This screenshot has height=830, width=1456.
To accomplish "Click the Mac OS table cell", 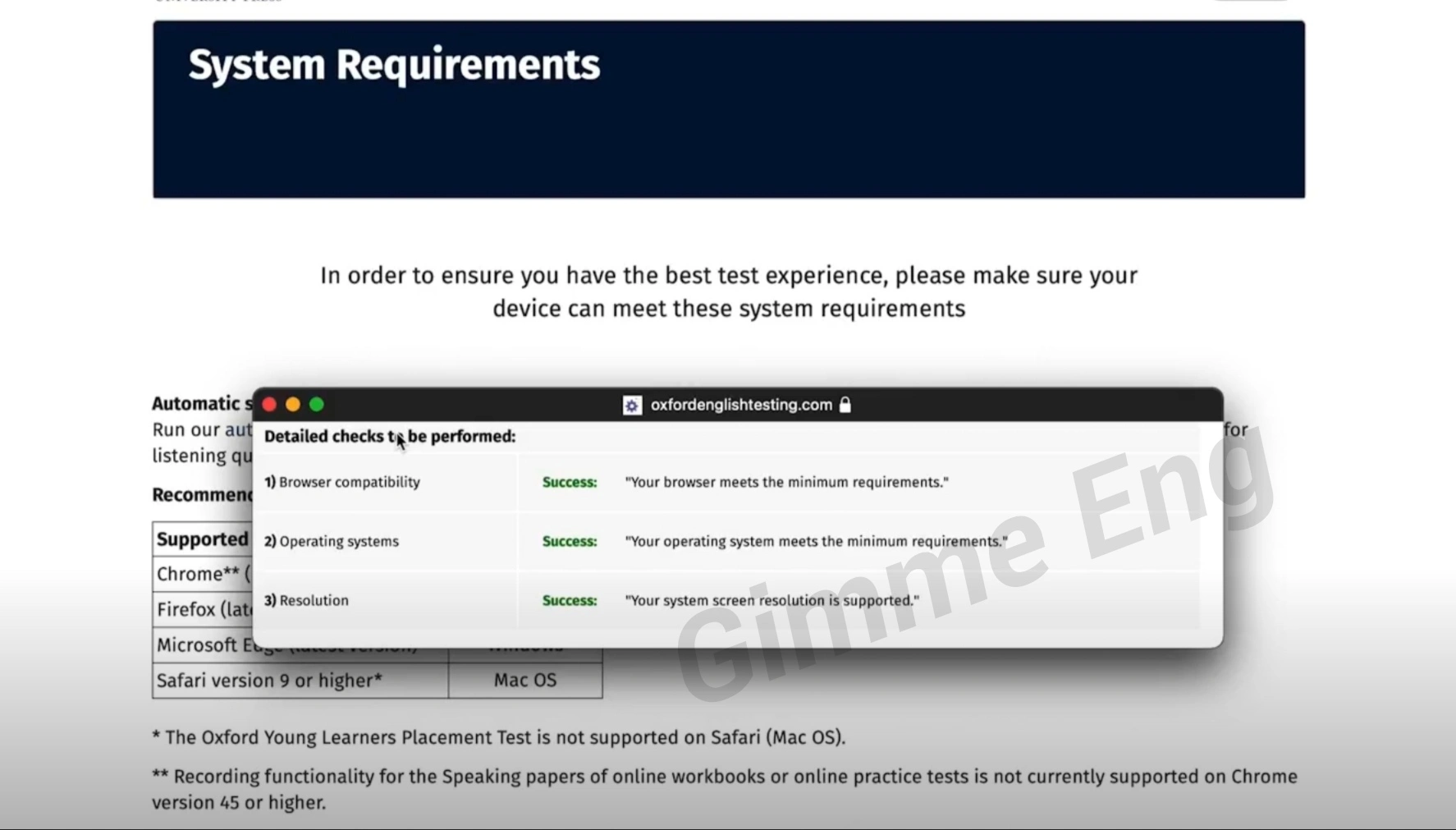I will click(x=524, y=681).
